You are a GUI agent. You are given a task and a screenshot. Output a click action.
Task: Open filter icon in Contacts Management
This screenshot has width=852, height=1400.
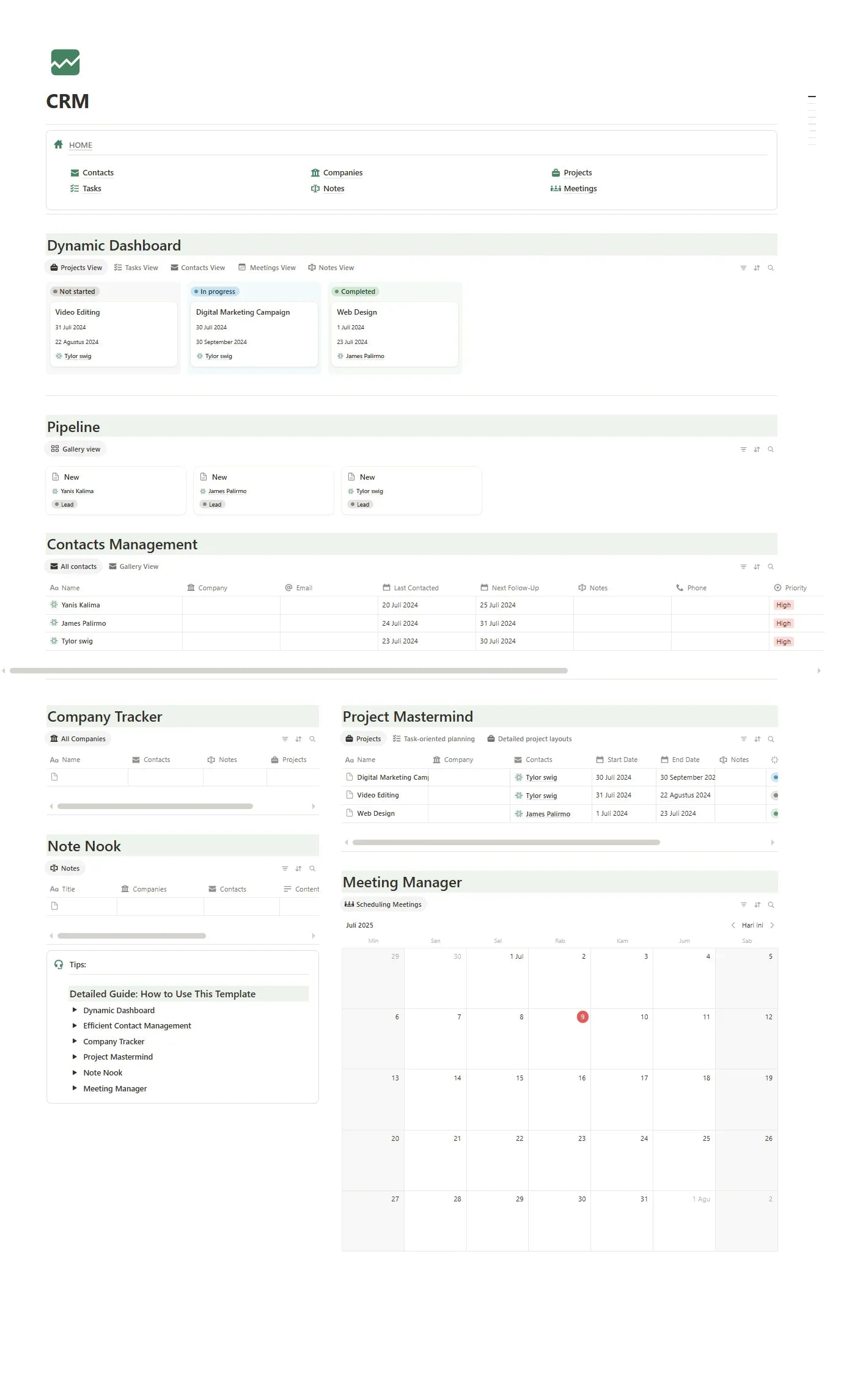click(743, 566)
